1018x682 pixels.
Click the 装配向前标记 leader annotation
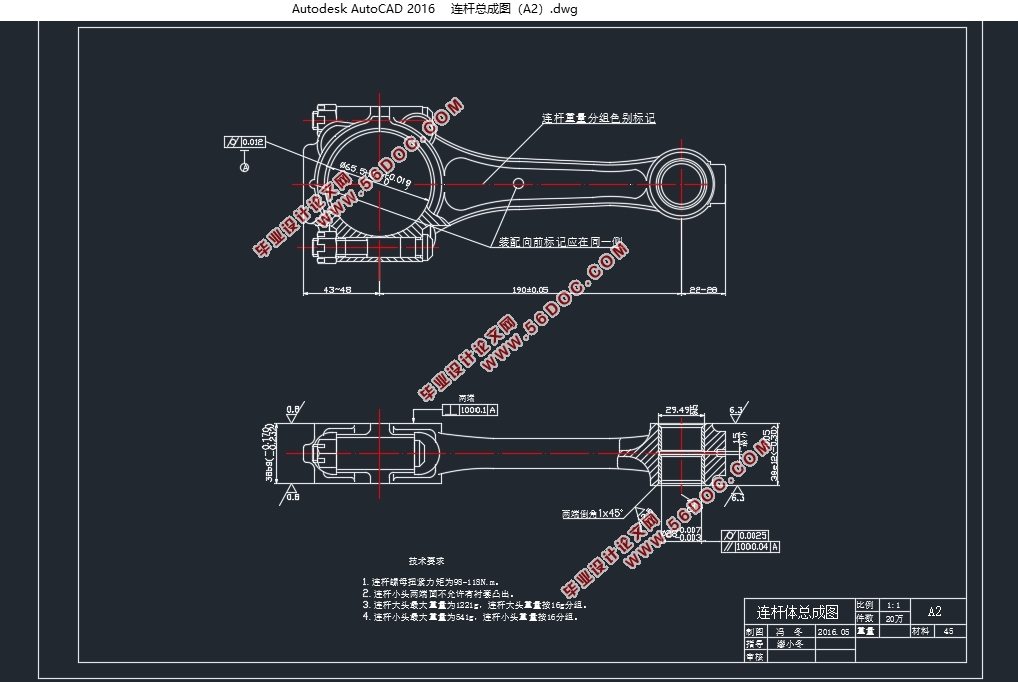pos(560,242)
